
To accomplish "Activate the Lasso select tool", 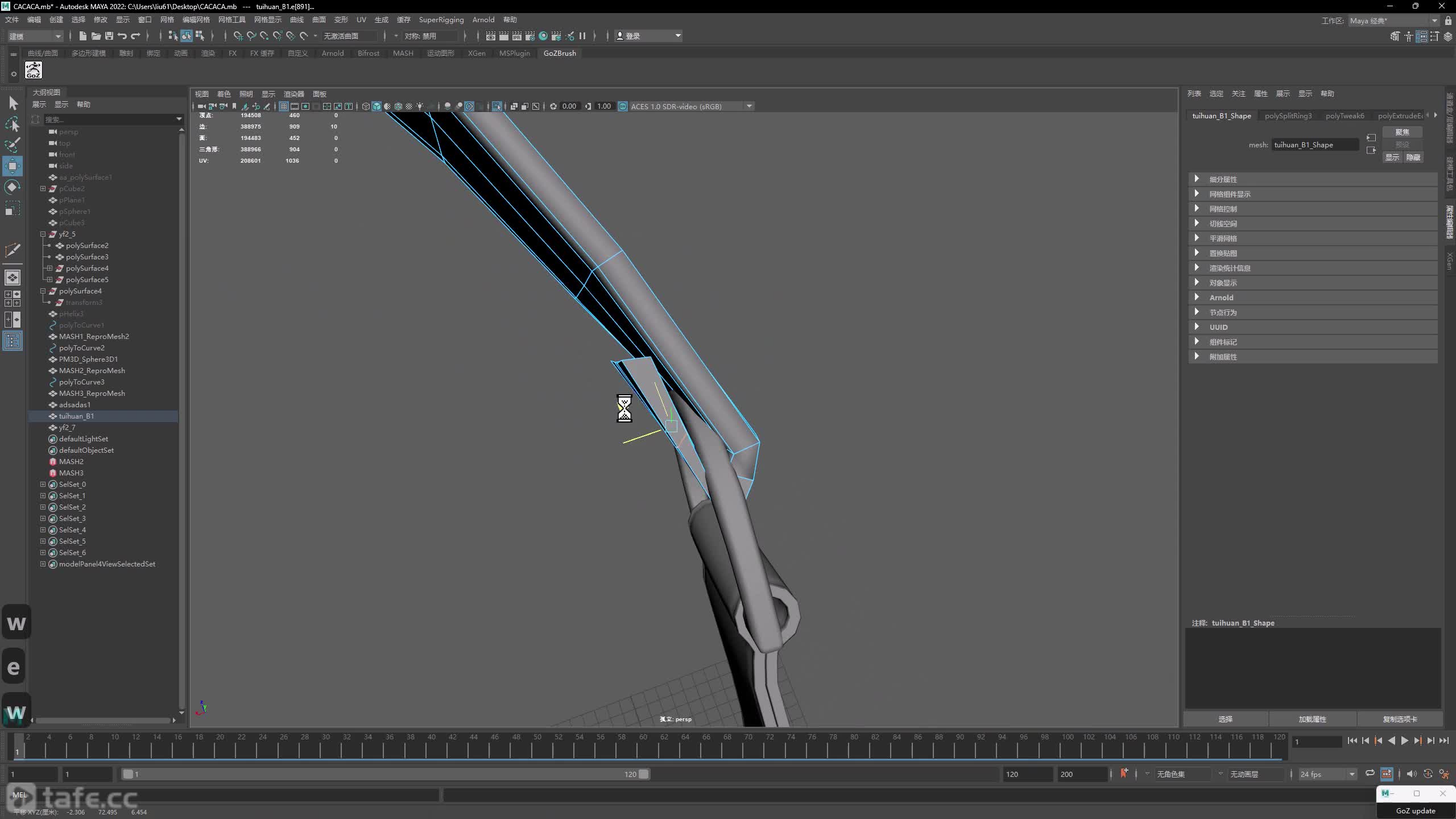I will [x=13, y=124].
